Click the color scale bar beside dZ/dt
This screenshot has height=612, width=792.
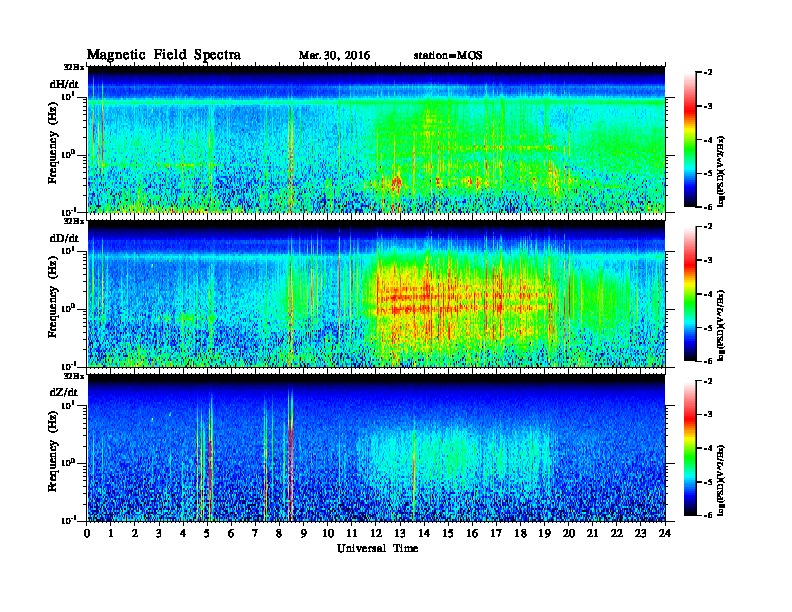(690, 448)
